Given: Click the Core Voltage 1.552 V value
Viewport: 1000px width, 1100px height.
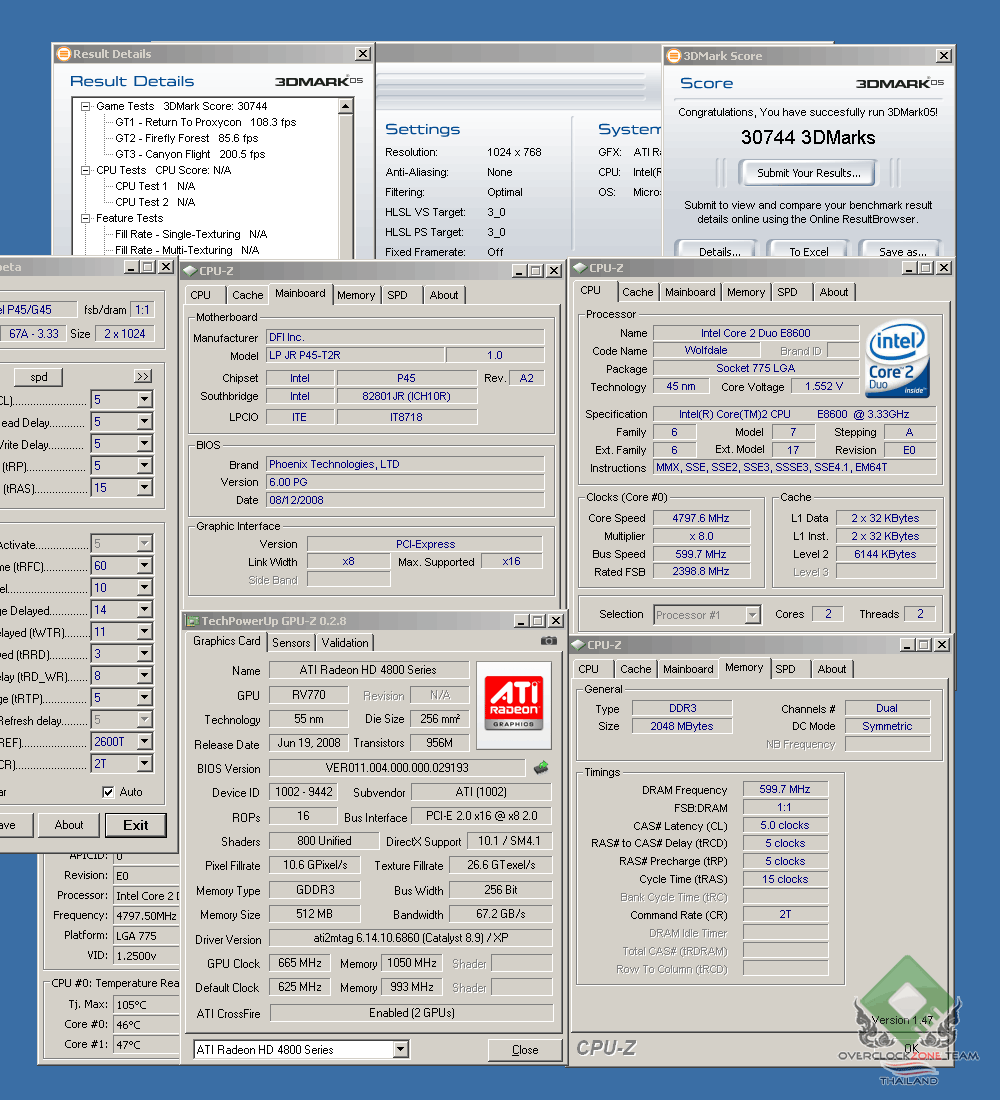Looking at the screenshot, I should pyautogui.click(x=824, y=387).
